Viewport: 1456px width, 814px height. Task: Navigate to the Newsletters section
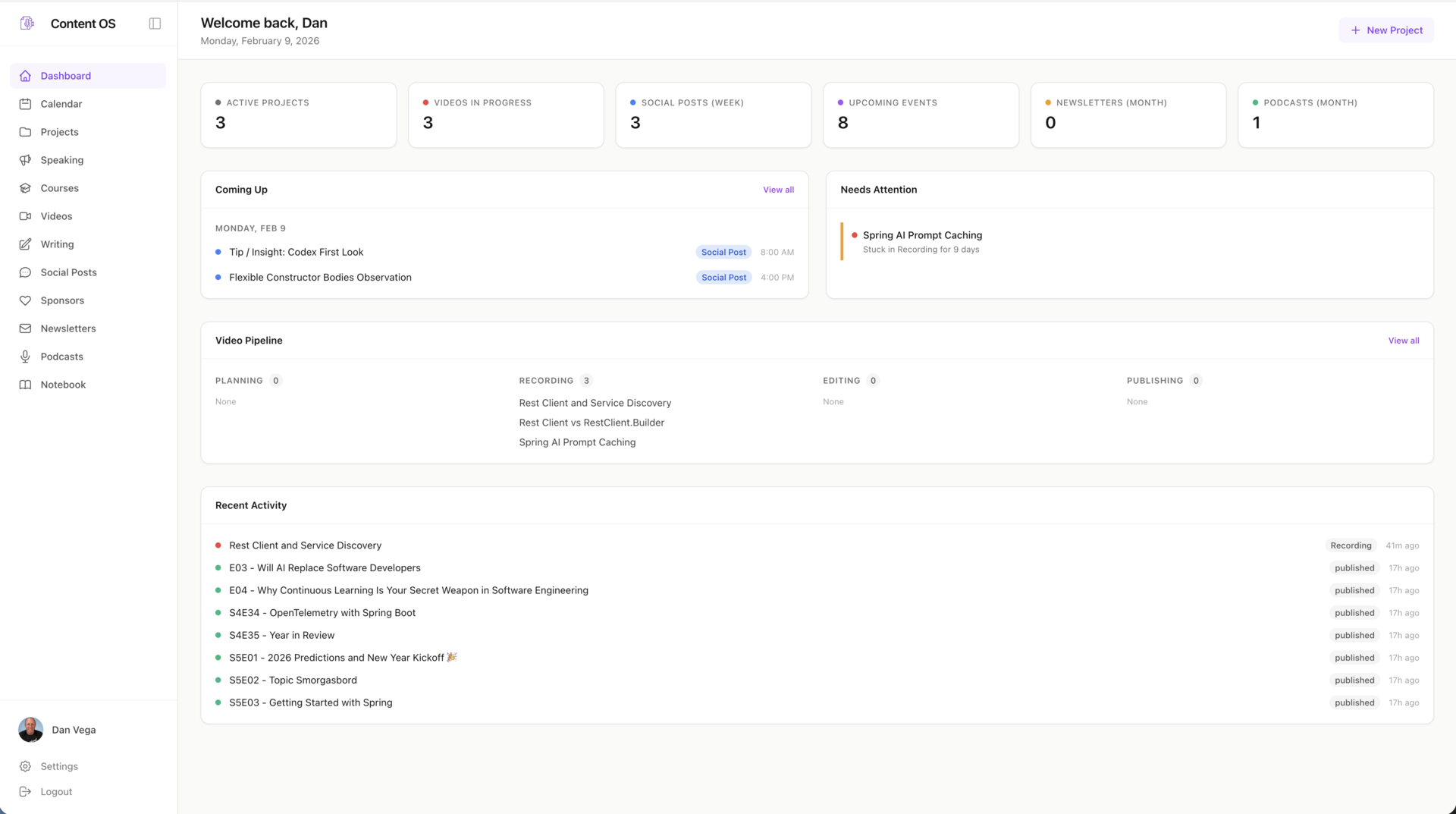coord(68,328)
